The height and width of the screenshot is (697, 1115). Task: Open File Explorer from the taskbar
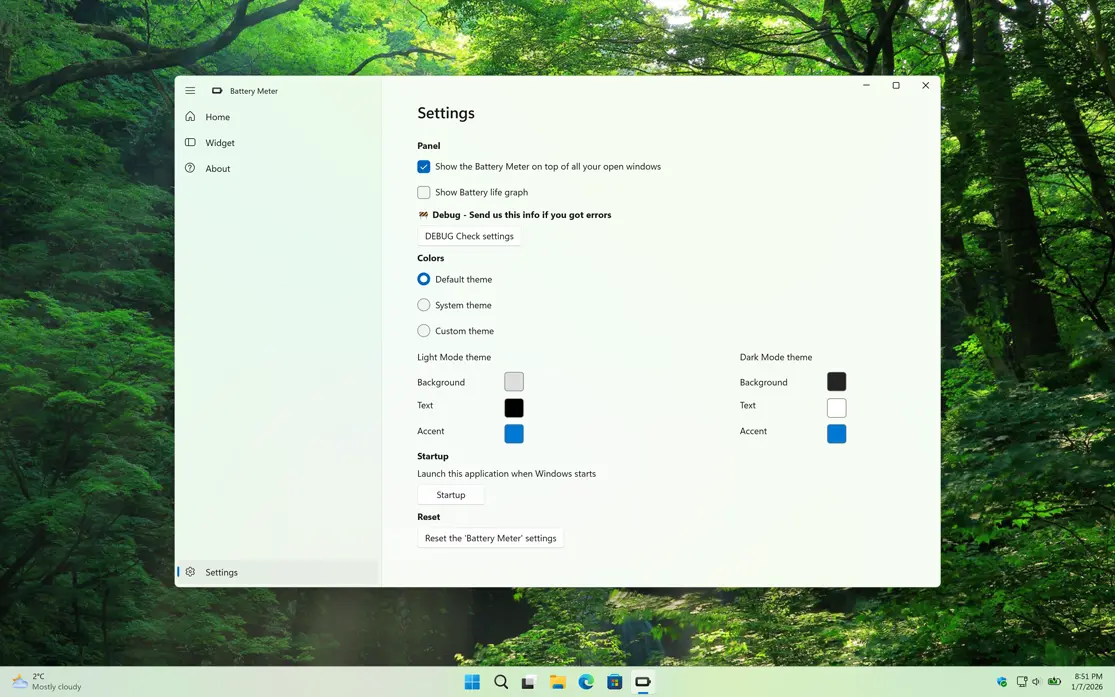coord(558,682)
